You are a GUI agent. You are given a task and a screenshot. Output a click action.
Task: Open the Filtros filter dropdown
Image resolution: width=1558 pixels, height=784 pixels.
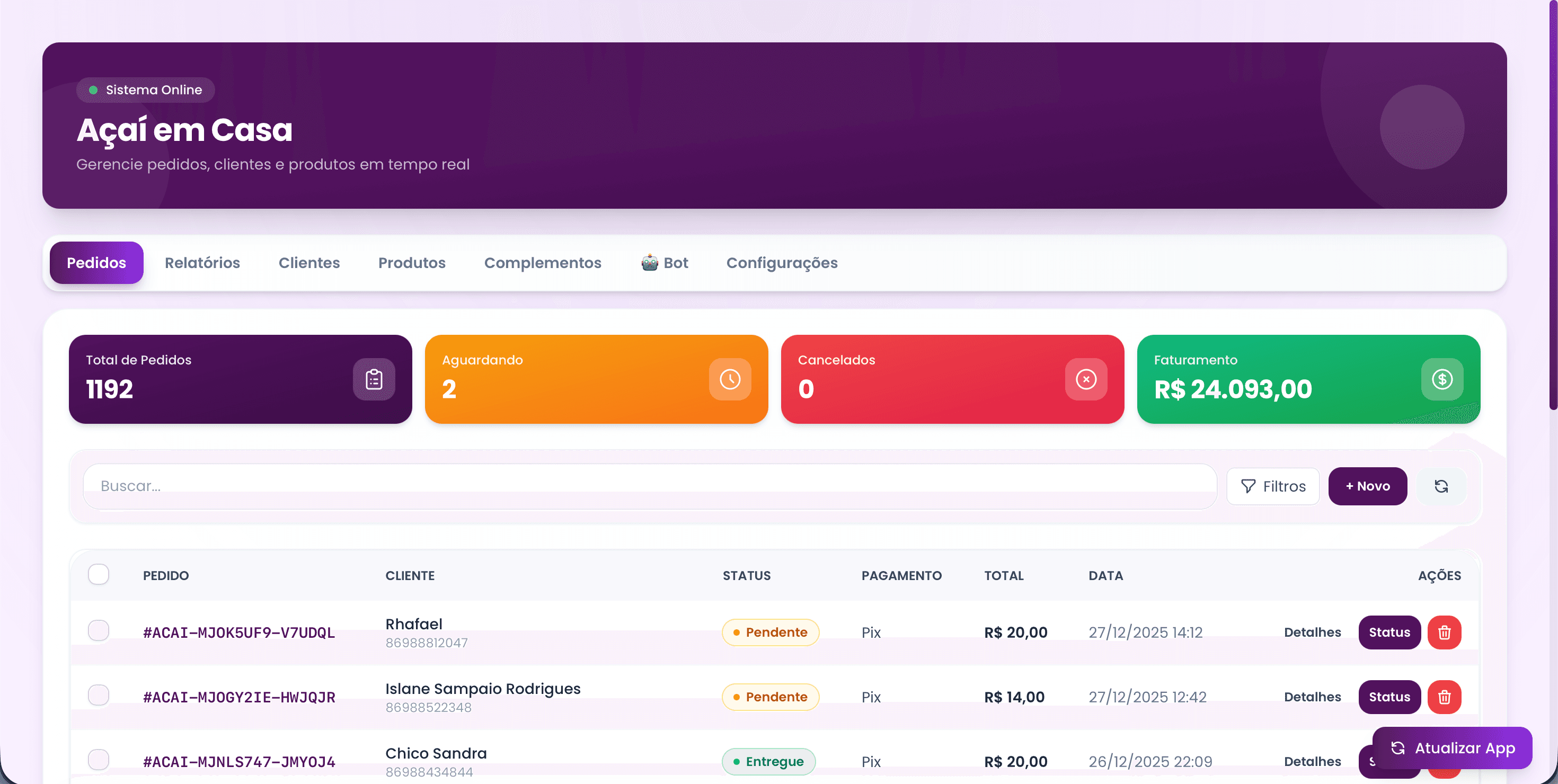click(x=1272, y=486)
